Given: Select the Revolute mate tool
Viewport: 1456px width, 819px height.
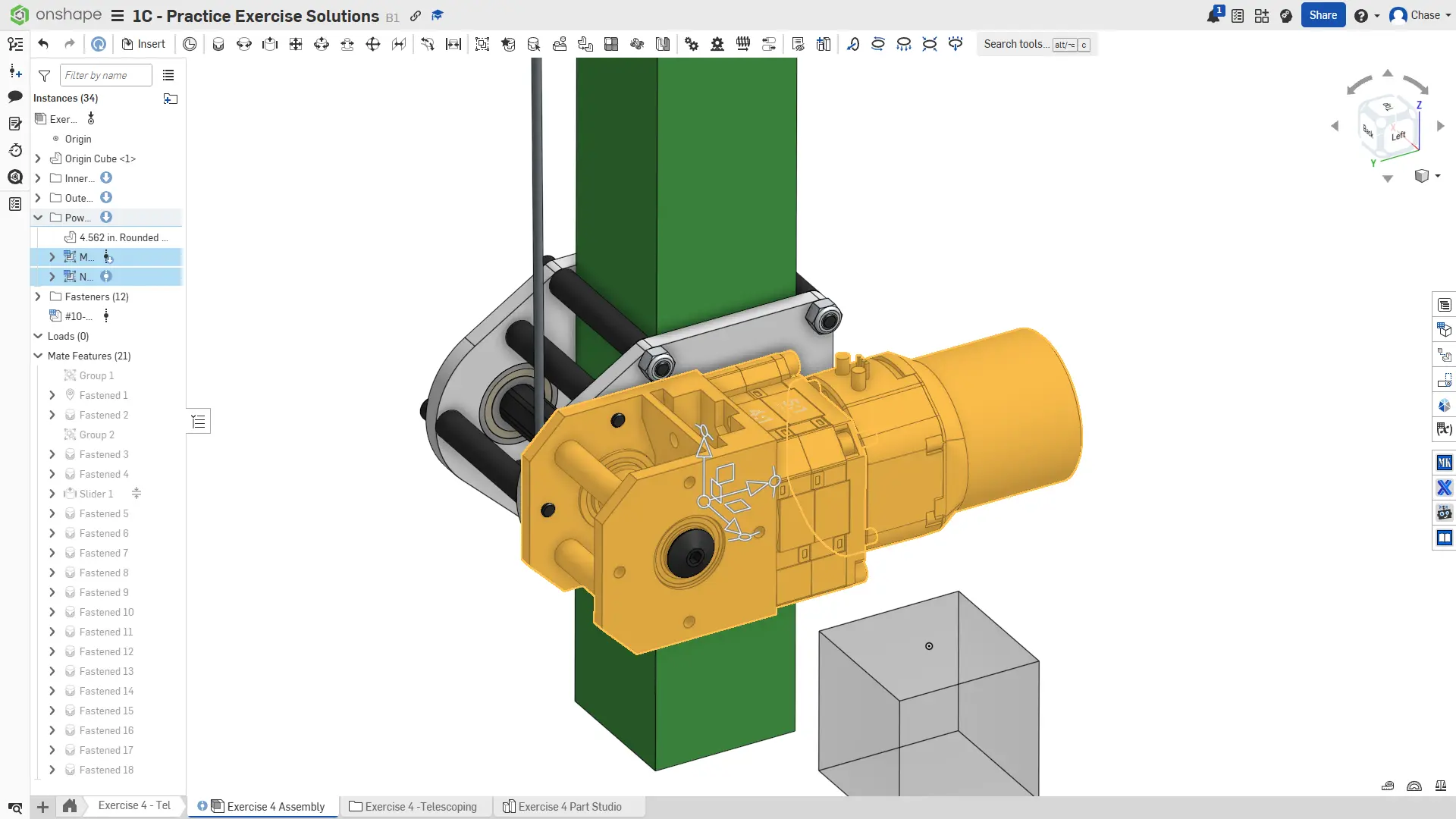Looking at the screenshot, I should (244, 44).
